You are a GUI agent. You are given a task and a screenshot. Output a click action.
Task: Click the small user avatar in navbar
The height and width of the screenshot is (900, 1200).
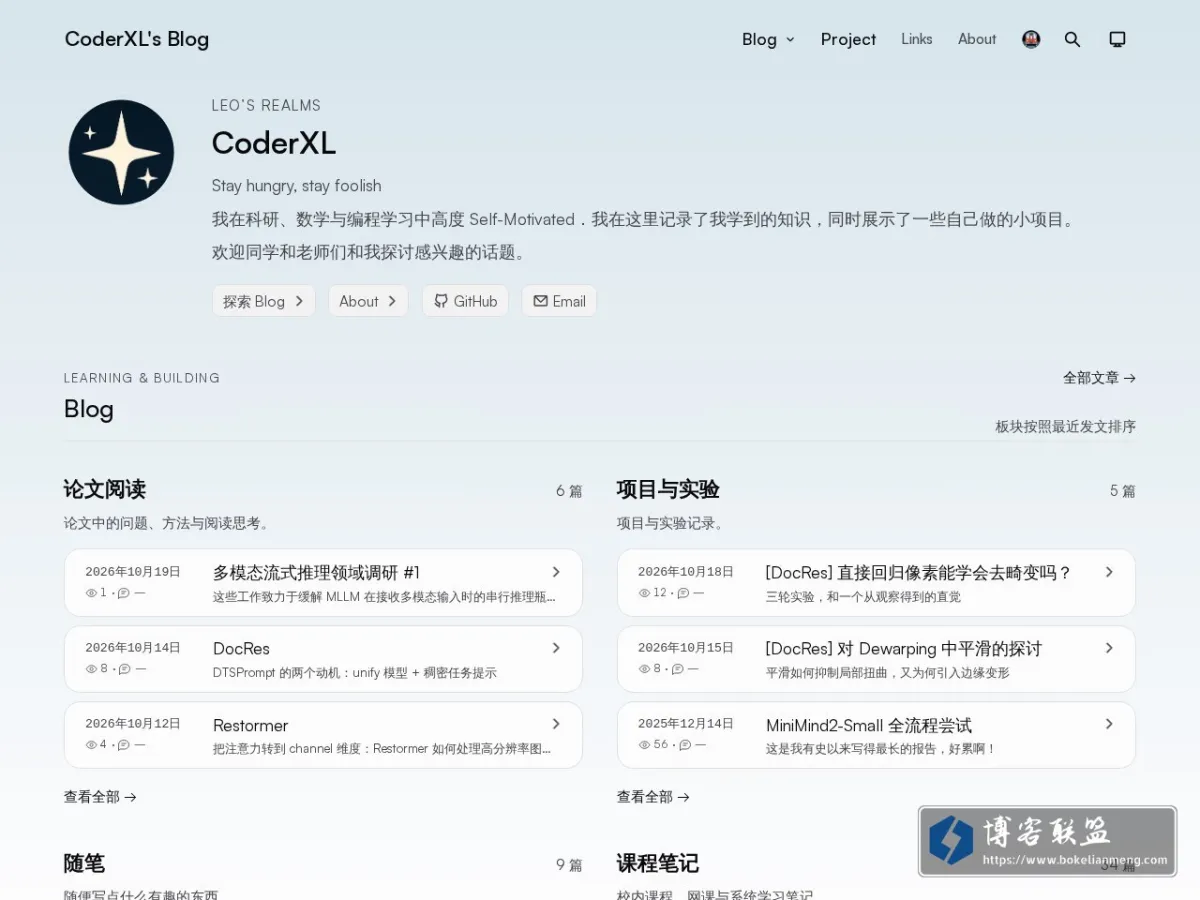tap(1031, 39)
